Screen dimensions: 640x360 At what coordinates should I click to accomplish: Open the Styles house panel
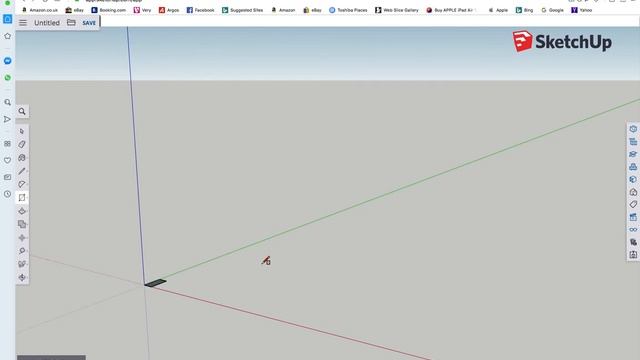[633, 192]
